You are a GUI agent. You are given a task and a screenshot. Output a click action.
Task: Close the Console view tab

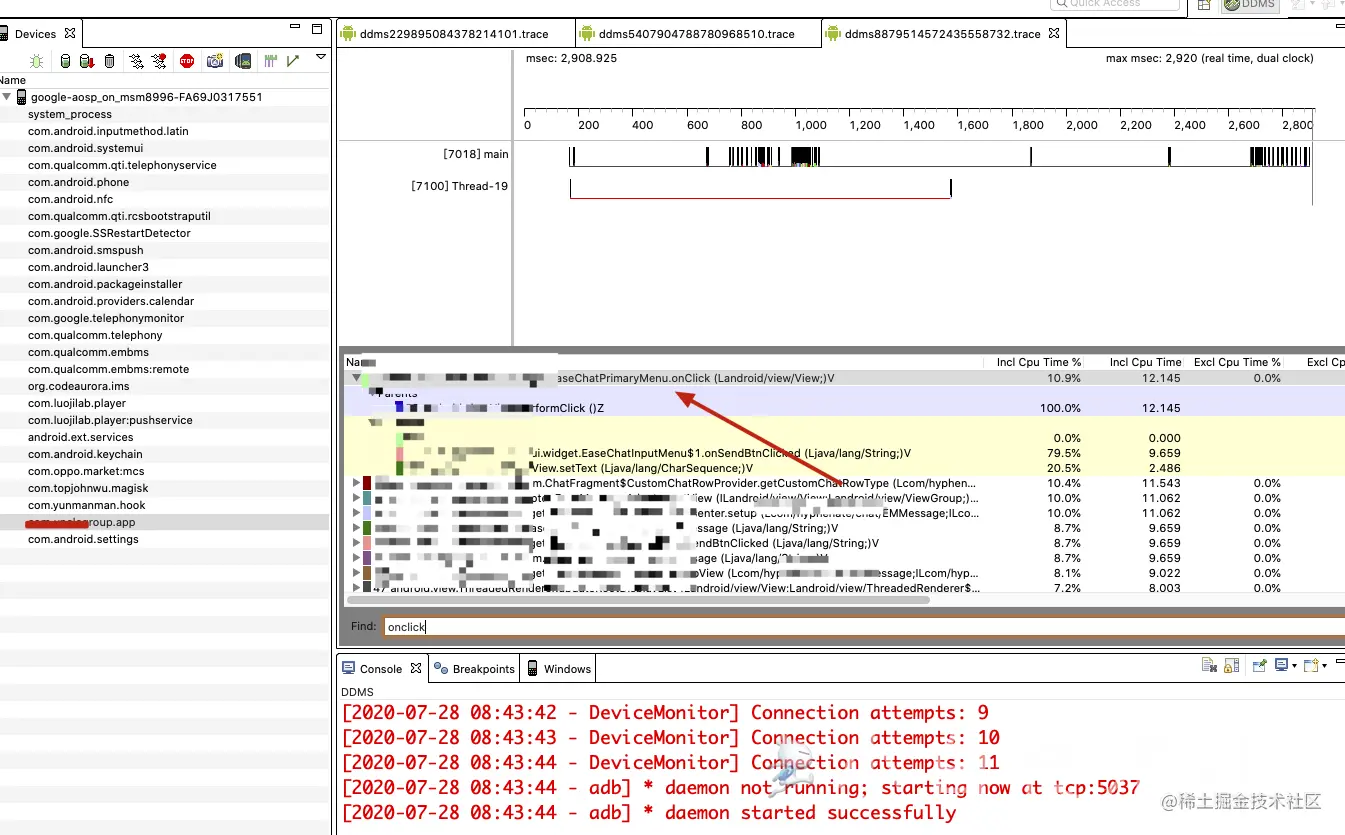[x=416, y=668]
